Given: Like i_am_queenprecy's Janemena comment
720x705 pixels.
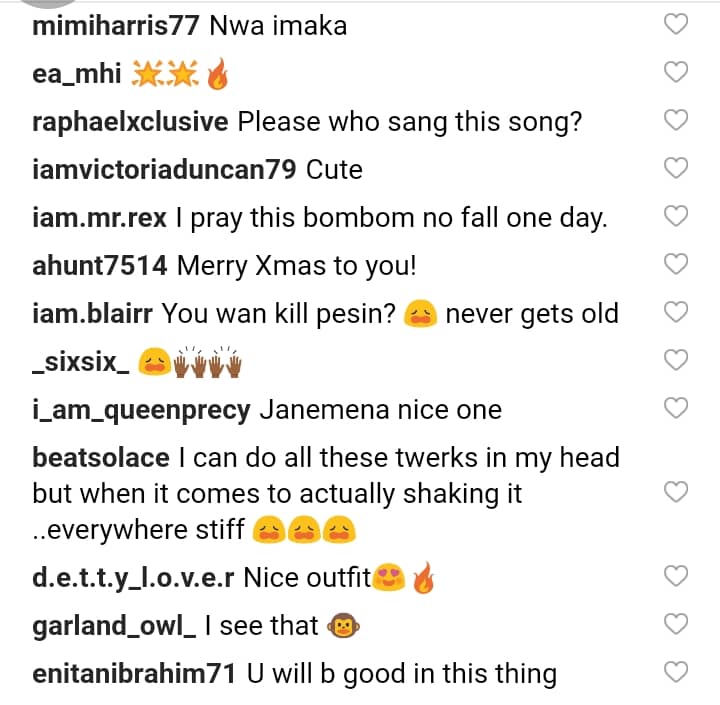Looking at the screenshot, I should coord(677,408).
